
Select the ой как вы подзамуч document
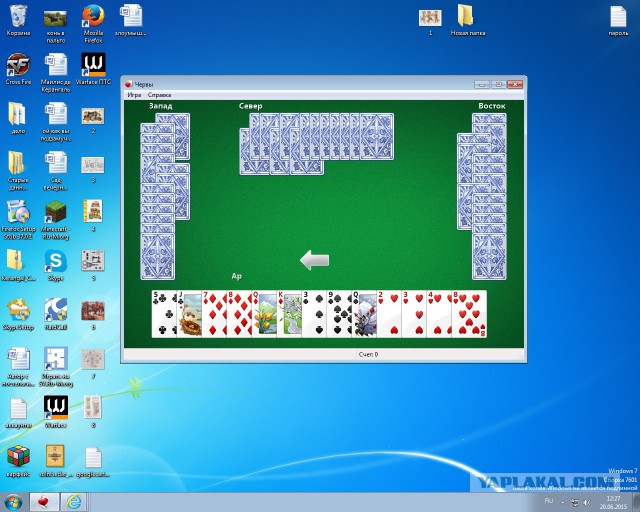tap(56, 122)
